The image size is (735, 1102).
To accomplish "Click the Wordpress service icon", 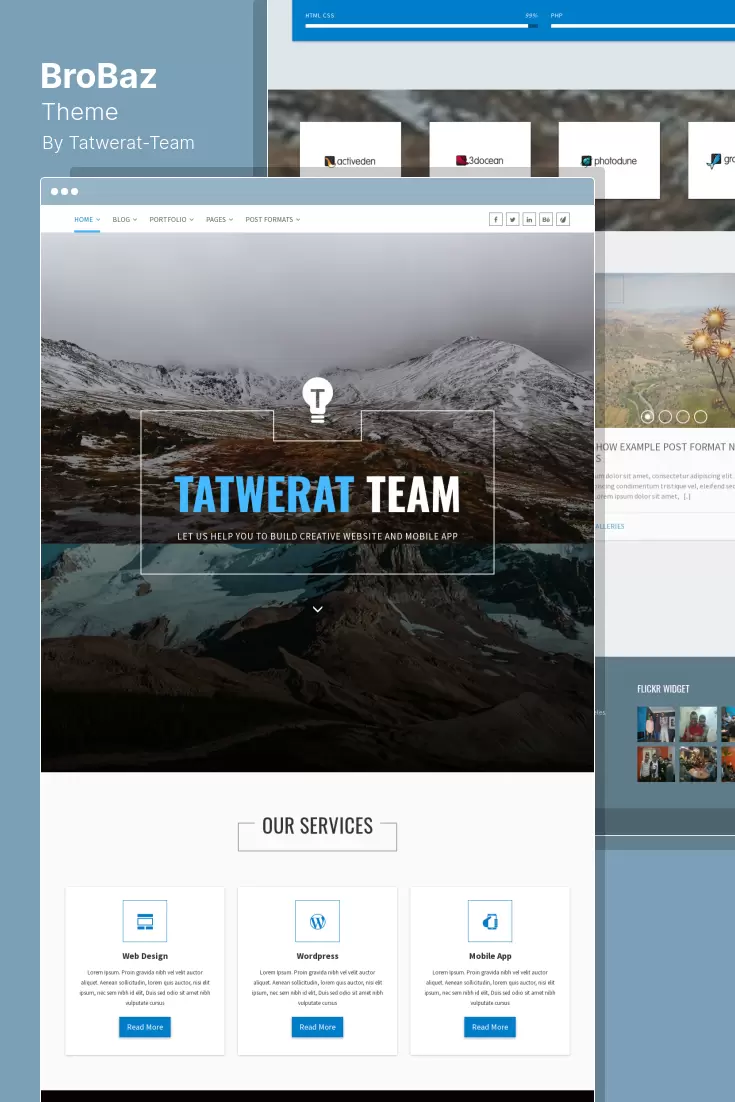I will [x=318, y=921].
